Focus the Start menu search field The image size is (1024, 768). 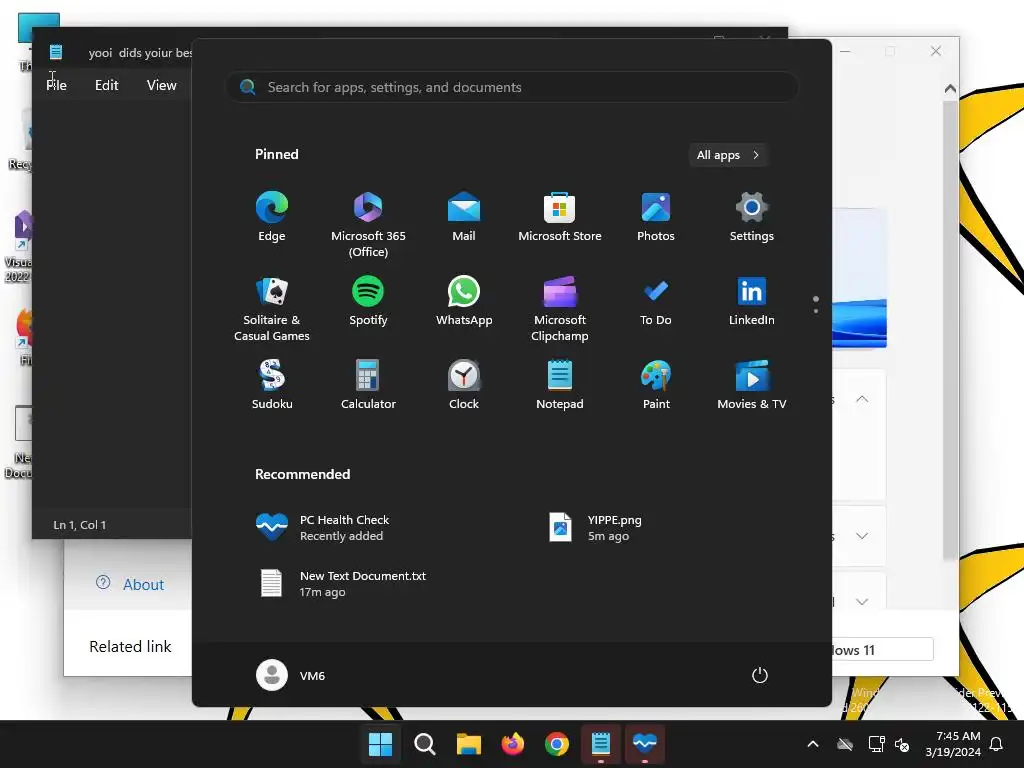tap(511, 87)
